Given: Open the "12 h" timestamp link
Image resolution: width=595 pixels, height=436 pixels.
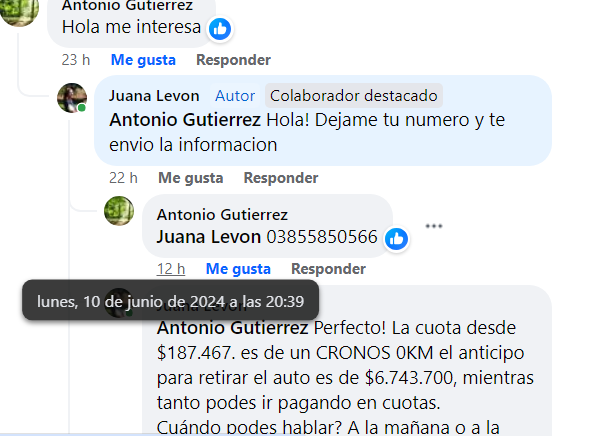Looking at the screenshot, I should [171, 269].
